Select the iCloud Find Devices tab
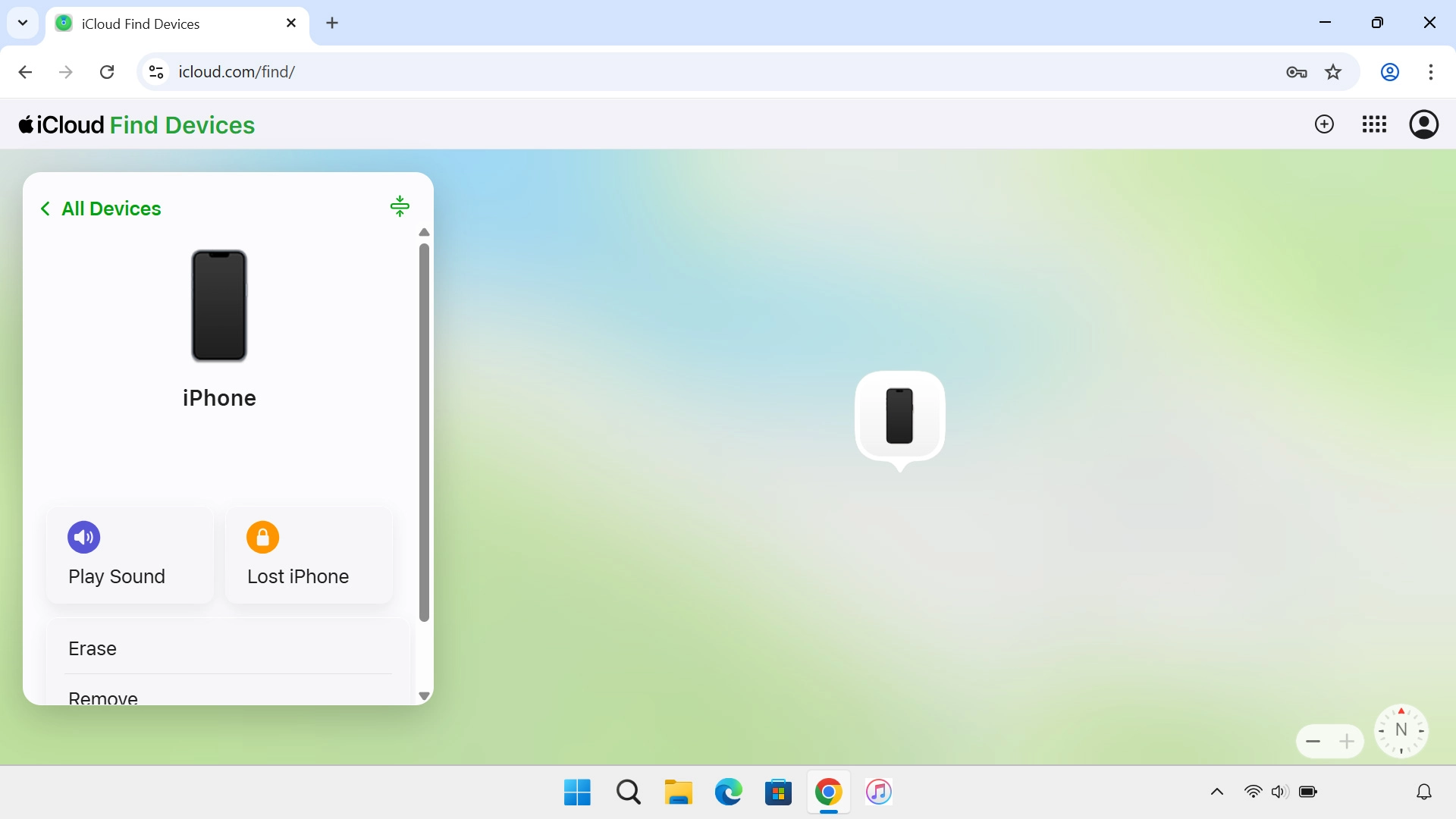This screenshot has height=819, width=1456. pyautogui.click(x=178, y=24)
